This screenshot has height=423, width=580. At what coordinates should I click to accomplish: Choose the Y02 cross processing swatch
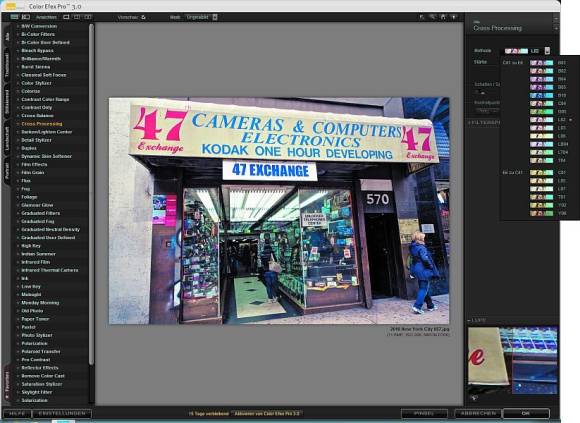pyautogui.click(x=542, y=205)
